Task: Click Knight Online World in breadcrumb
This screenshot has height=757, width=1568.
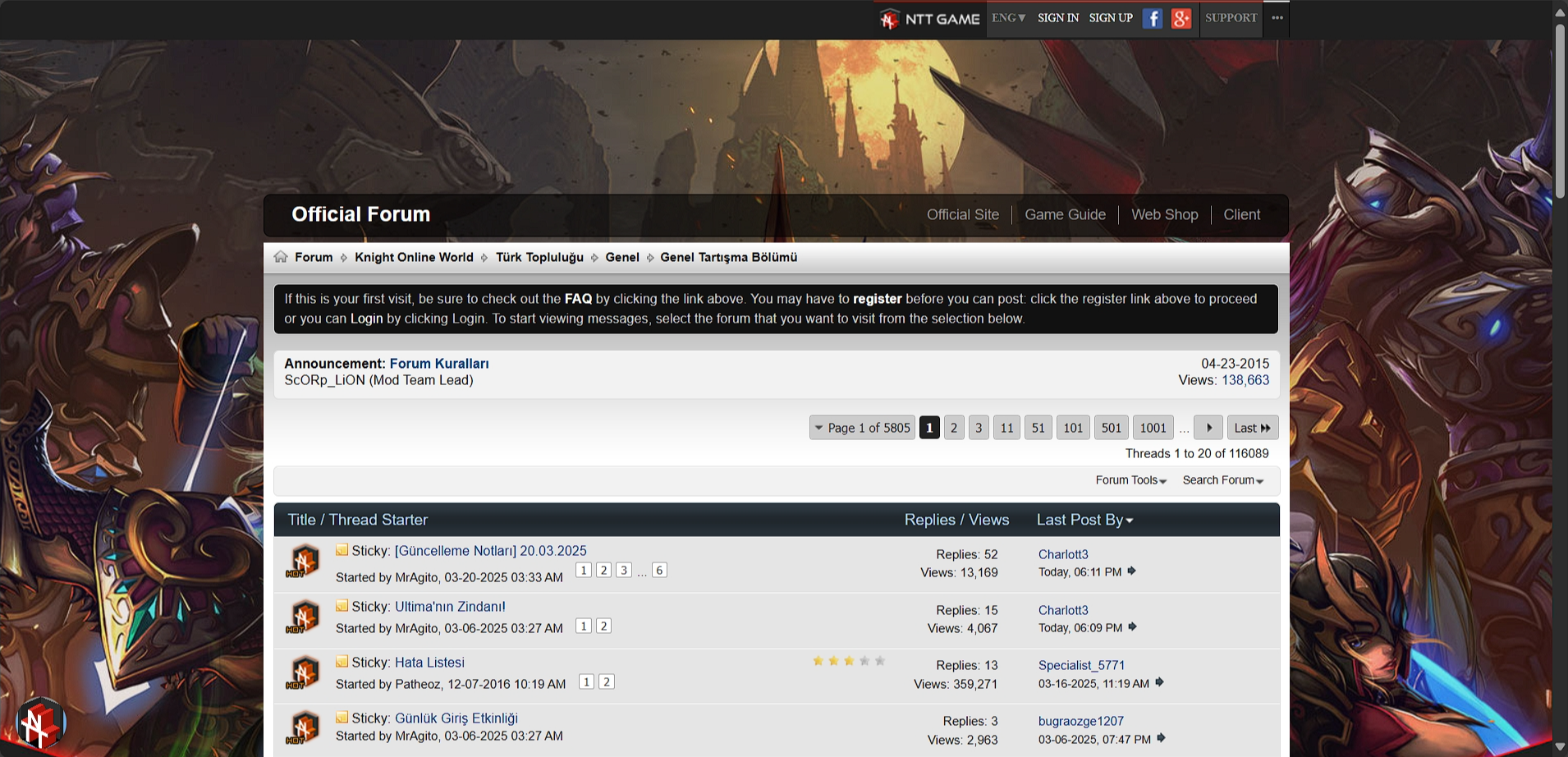Action: [x=414, y=257]
